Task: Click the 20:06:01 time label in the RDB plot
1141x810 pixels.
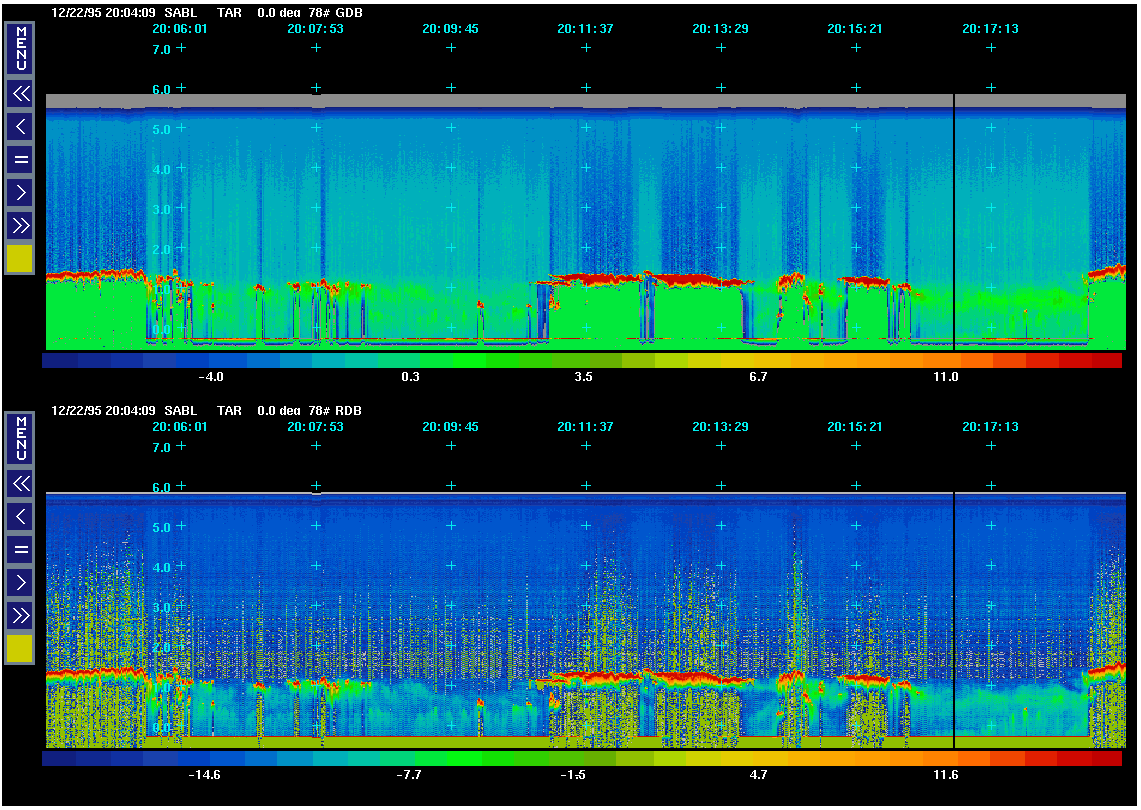Action: pos(180,427)
